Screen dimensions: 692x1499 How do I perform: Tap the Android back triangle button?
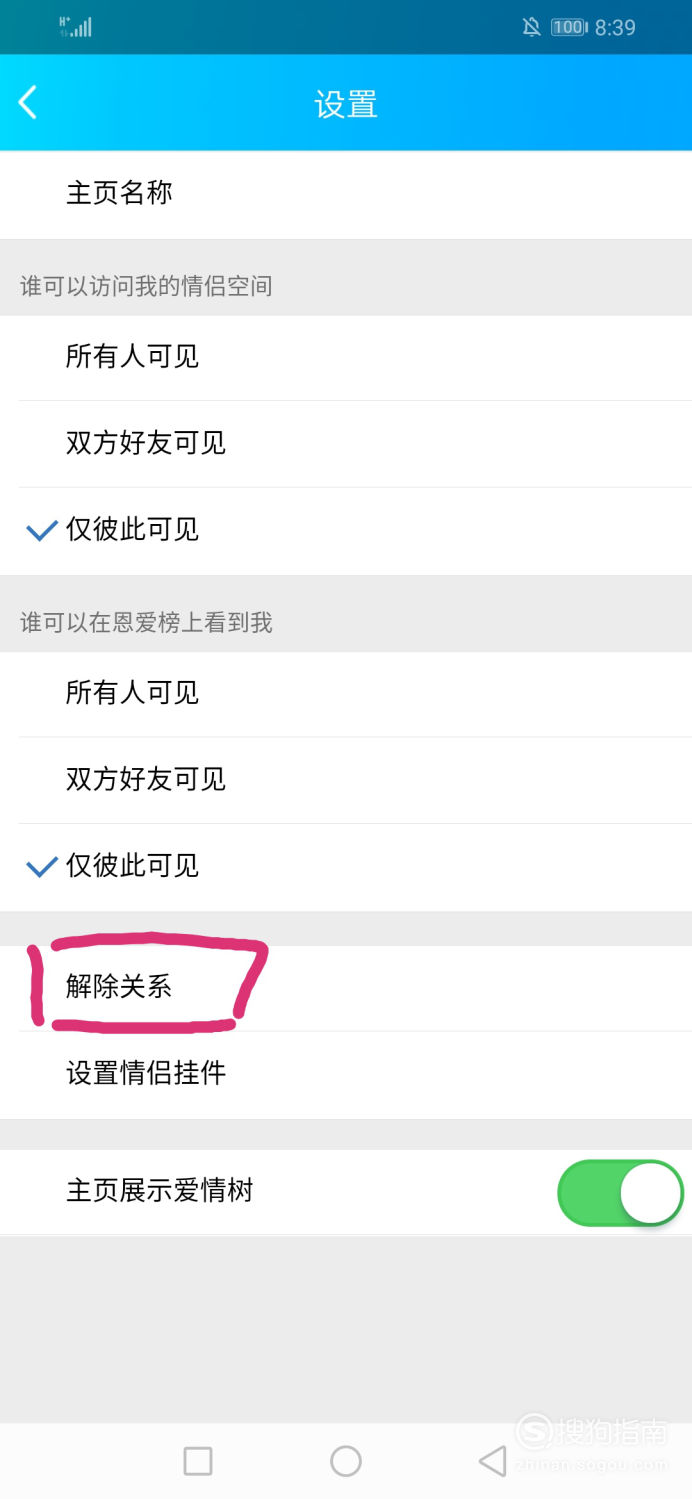point(492,1461)
